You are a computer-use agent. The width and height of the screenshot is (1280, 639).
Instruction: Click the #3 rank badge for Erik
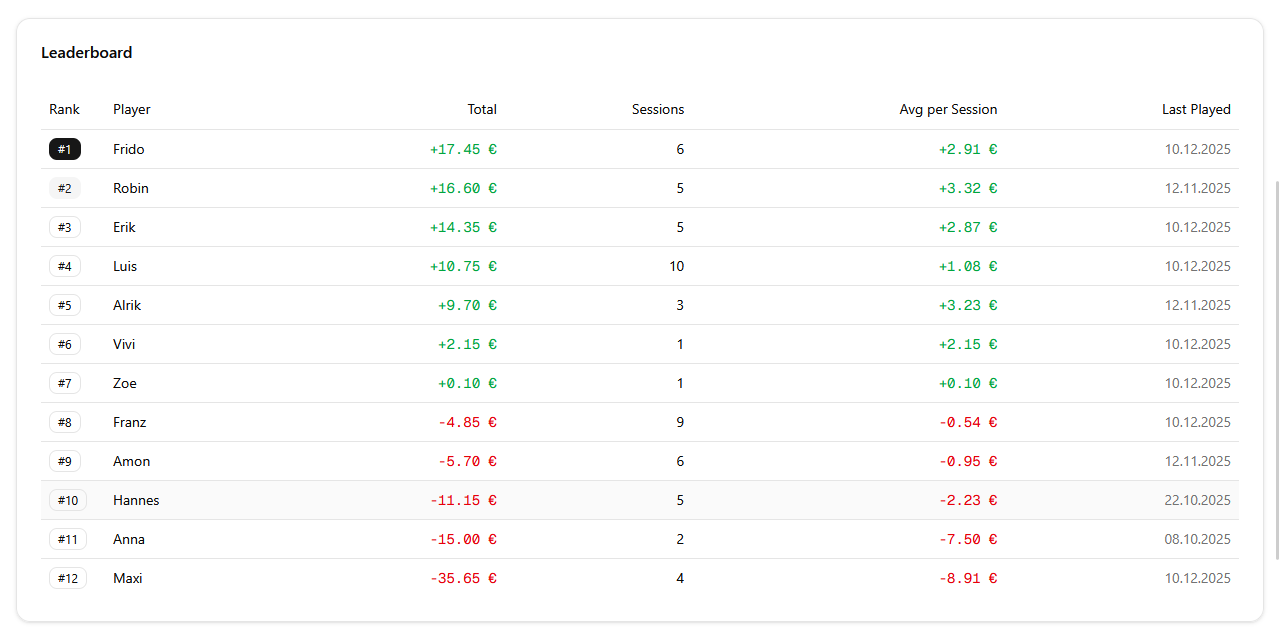tap(64, 227)
